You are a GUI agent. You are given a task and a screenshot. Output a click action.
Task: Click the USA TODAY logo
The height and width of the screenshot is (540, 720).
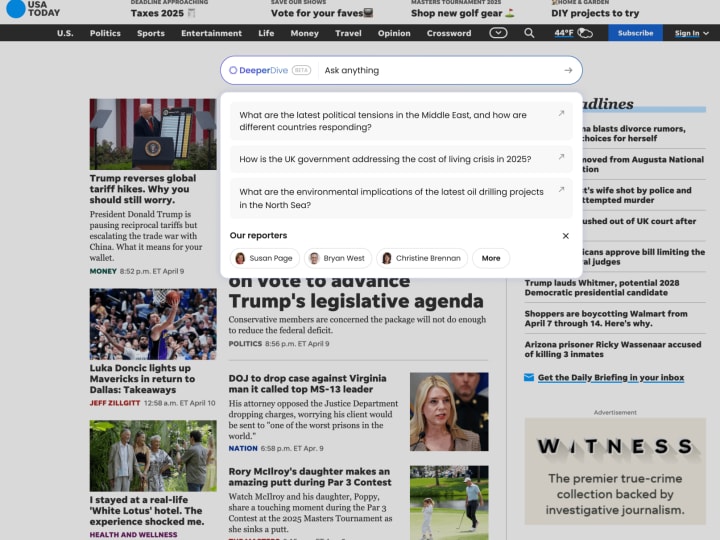(33, 9)
